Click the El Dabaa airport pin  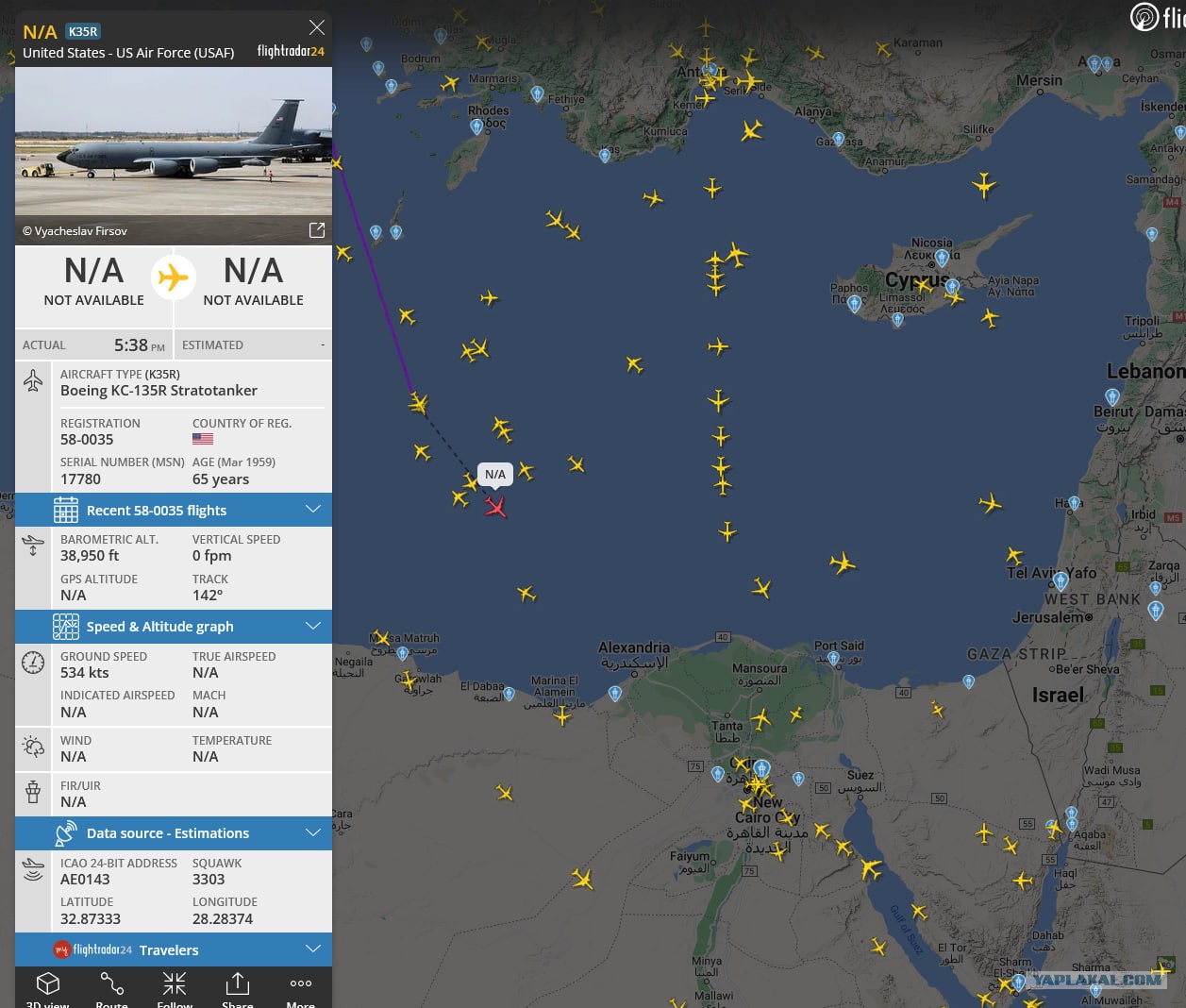pyautogui.click(x=509, y=695)
